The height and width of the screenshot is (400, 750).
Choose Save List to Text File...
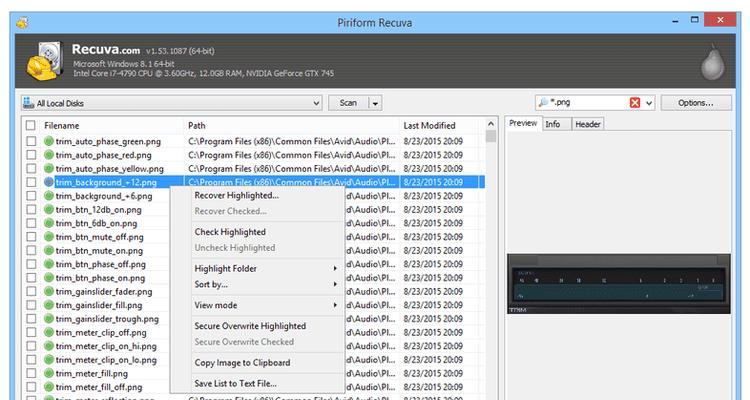click(x=235, y=383)
